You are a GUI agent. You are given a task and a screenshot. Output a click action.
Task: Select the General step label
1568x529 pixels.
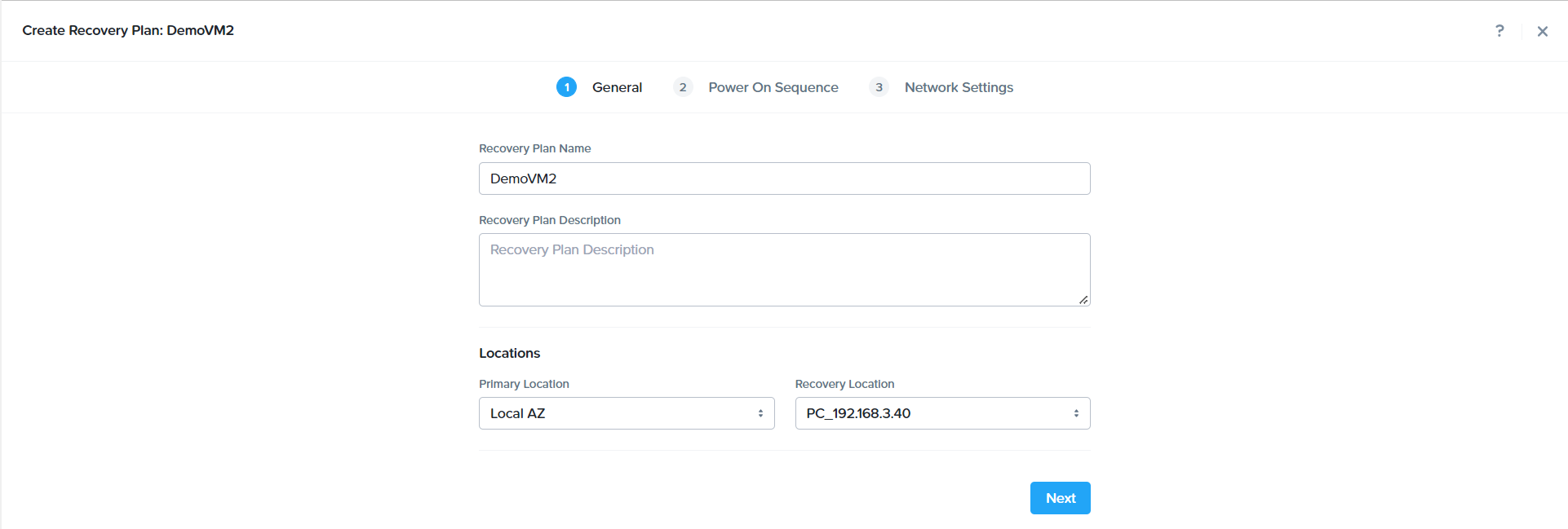click(x=617, y=87)
